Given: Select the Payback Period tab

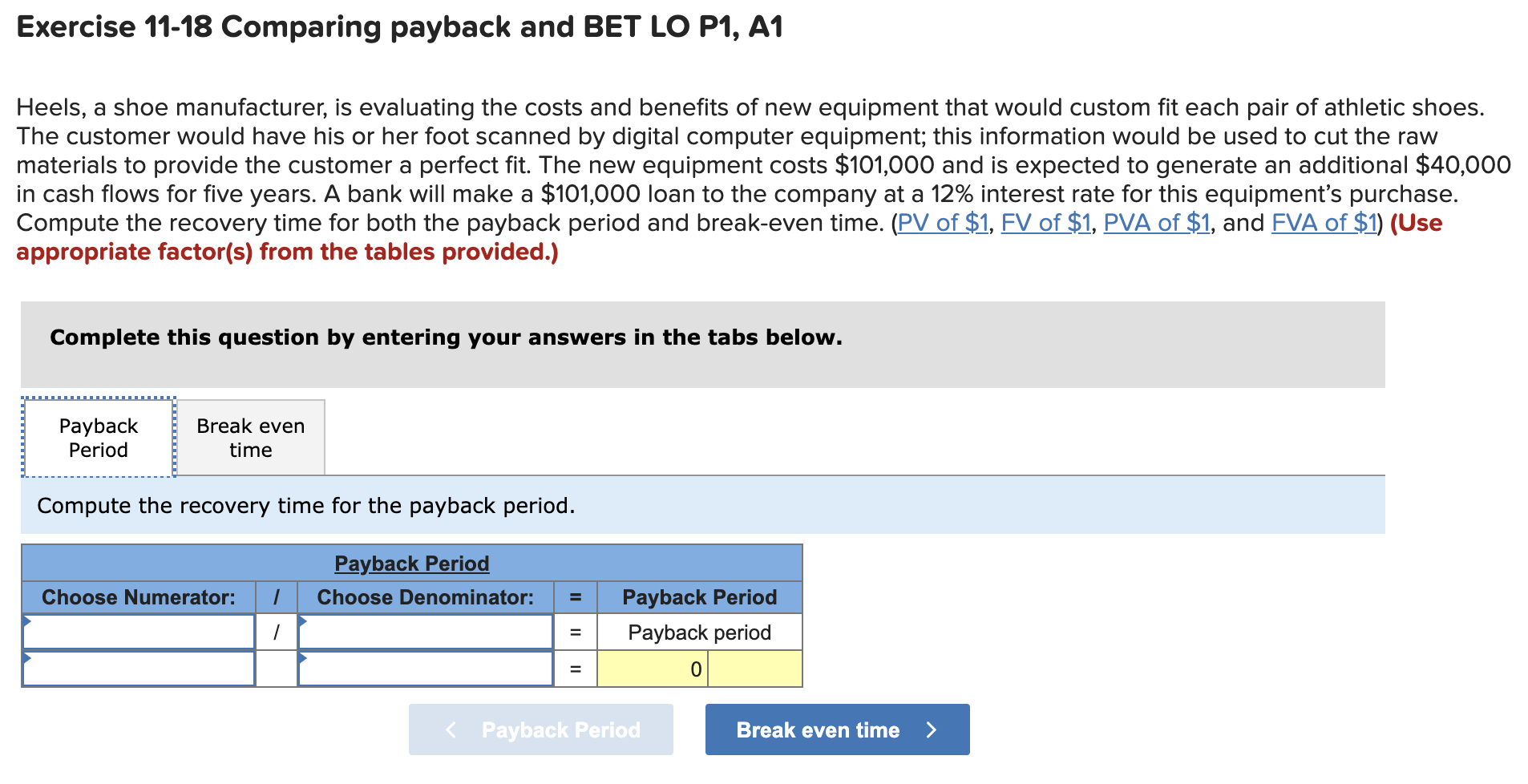Looking at the screenshot, I should point(97,437).
